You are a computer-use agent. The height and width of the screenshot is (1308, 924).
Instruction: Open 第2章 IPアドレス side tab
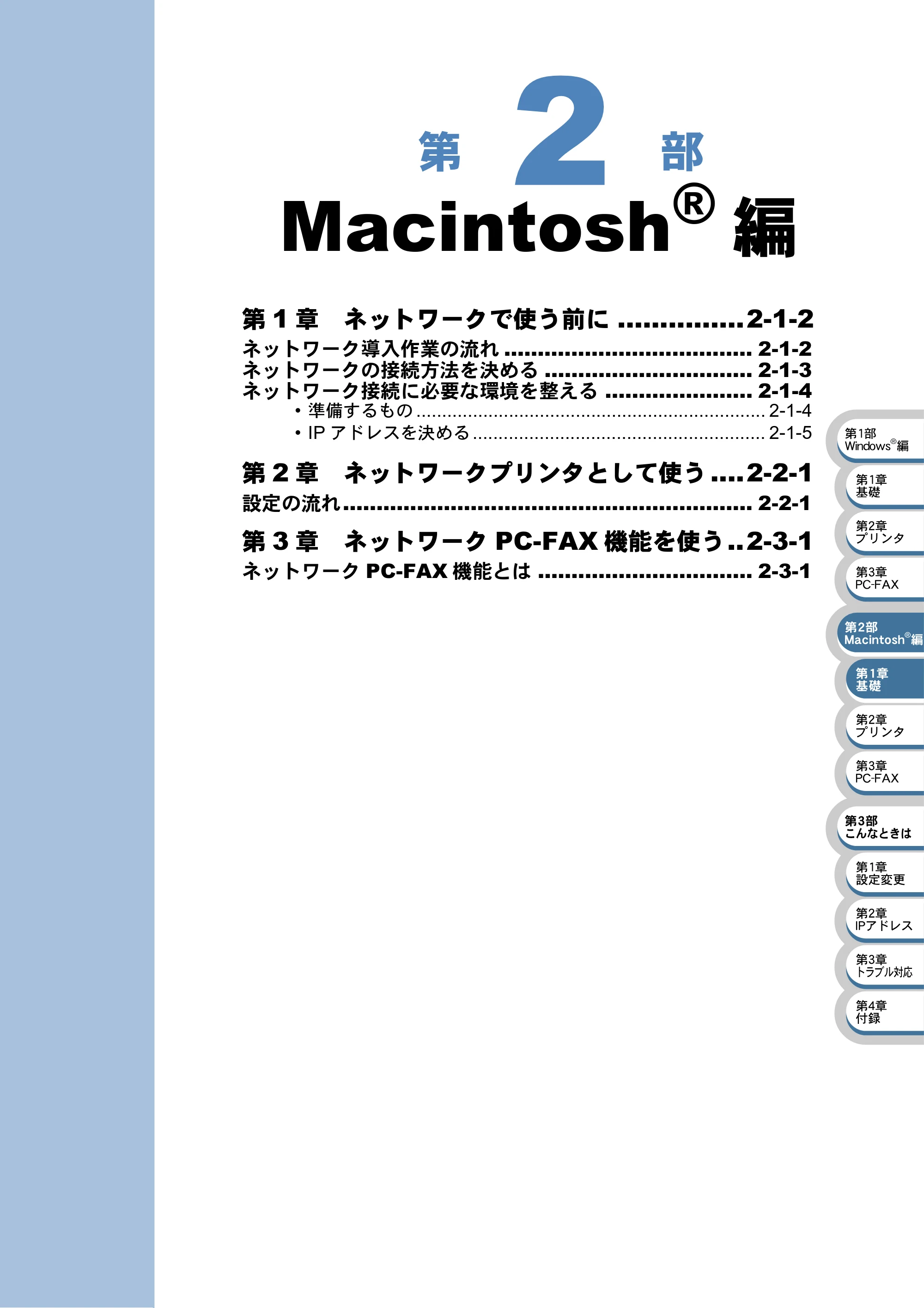[885, 919]
